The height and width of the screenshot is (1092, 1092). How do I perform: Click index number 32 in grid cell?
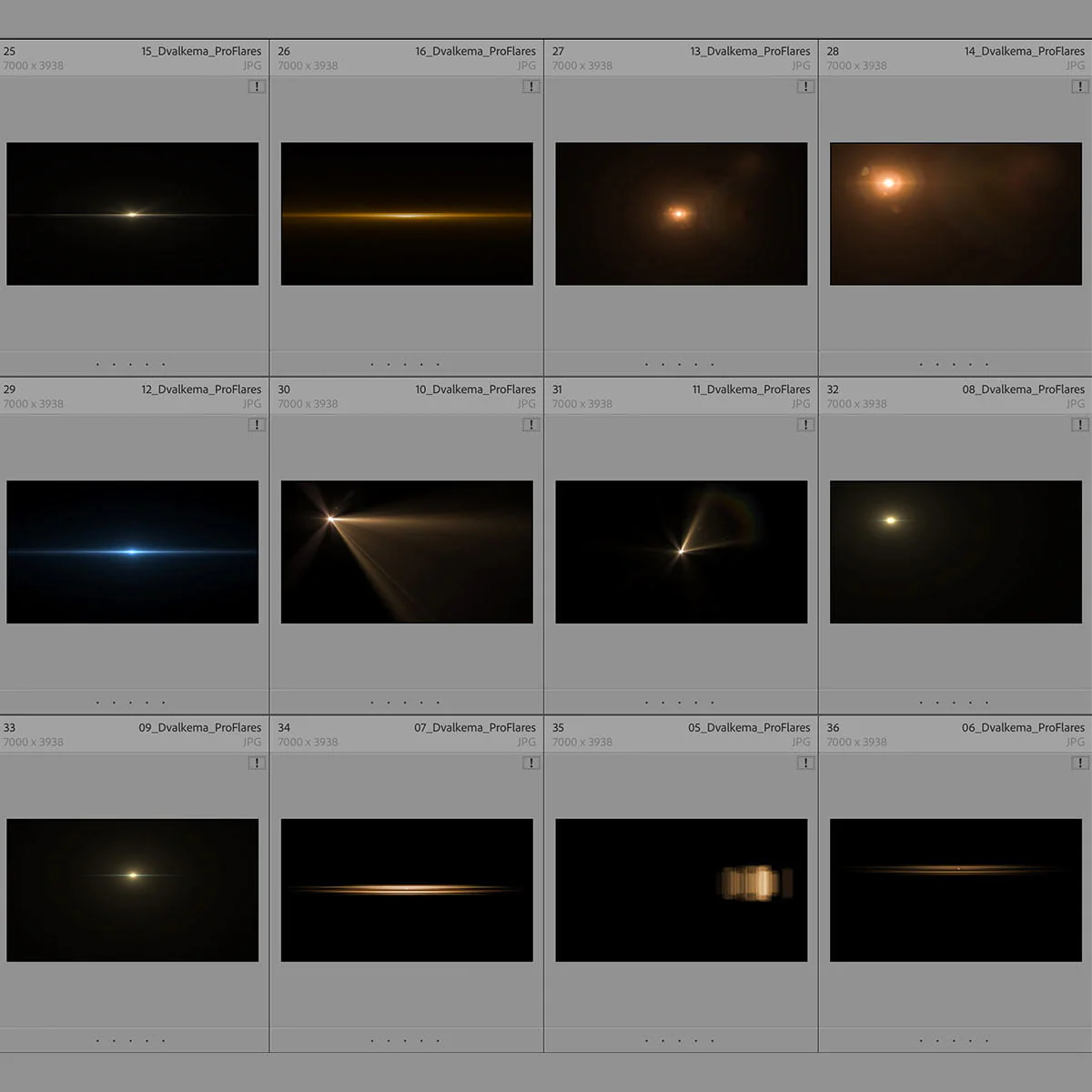tap(833, 389)
